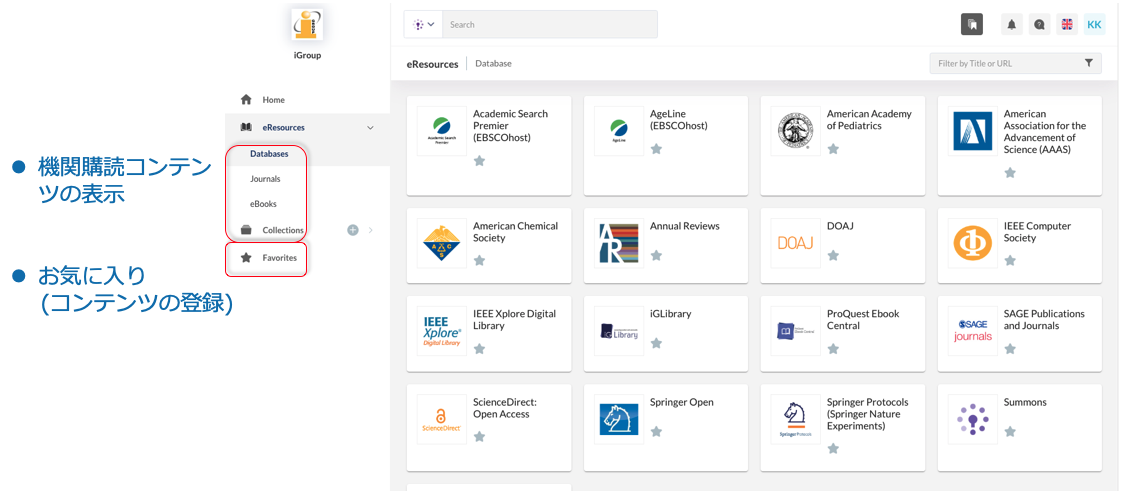Toggle favorite star for Summons

1010,431
